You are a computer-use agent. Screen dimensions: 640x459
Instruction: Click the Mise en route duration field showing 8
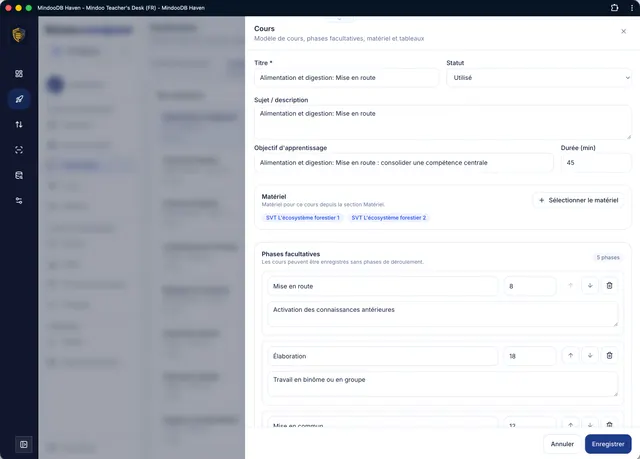[x=530, y=286]
